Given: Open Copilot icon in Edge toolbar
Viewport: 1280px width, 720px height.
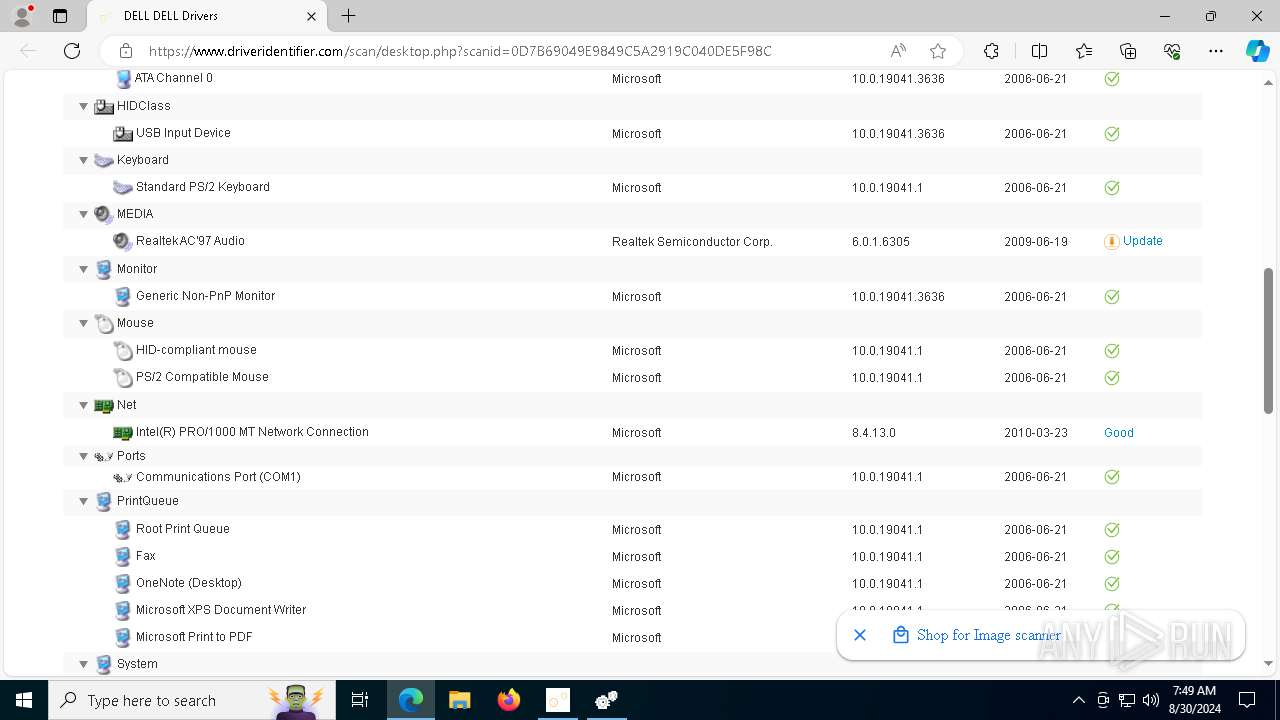Looking at the screenshot, I should pos(1257,51).
